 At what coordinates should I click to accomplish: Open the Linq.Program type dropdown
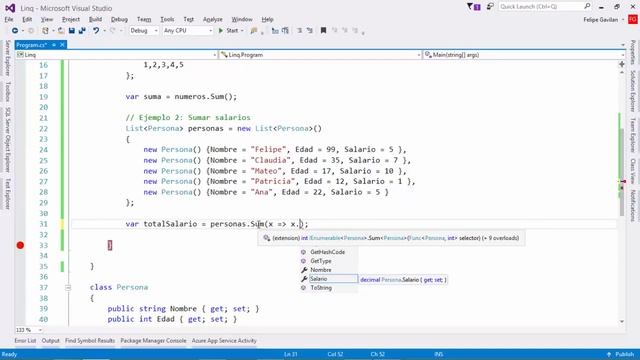(x=320, y=55)
